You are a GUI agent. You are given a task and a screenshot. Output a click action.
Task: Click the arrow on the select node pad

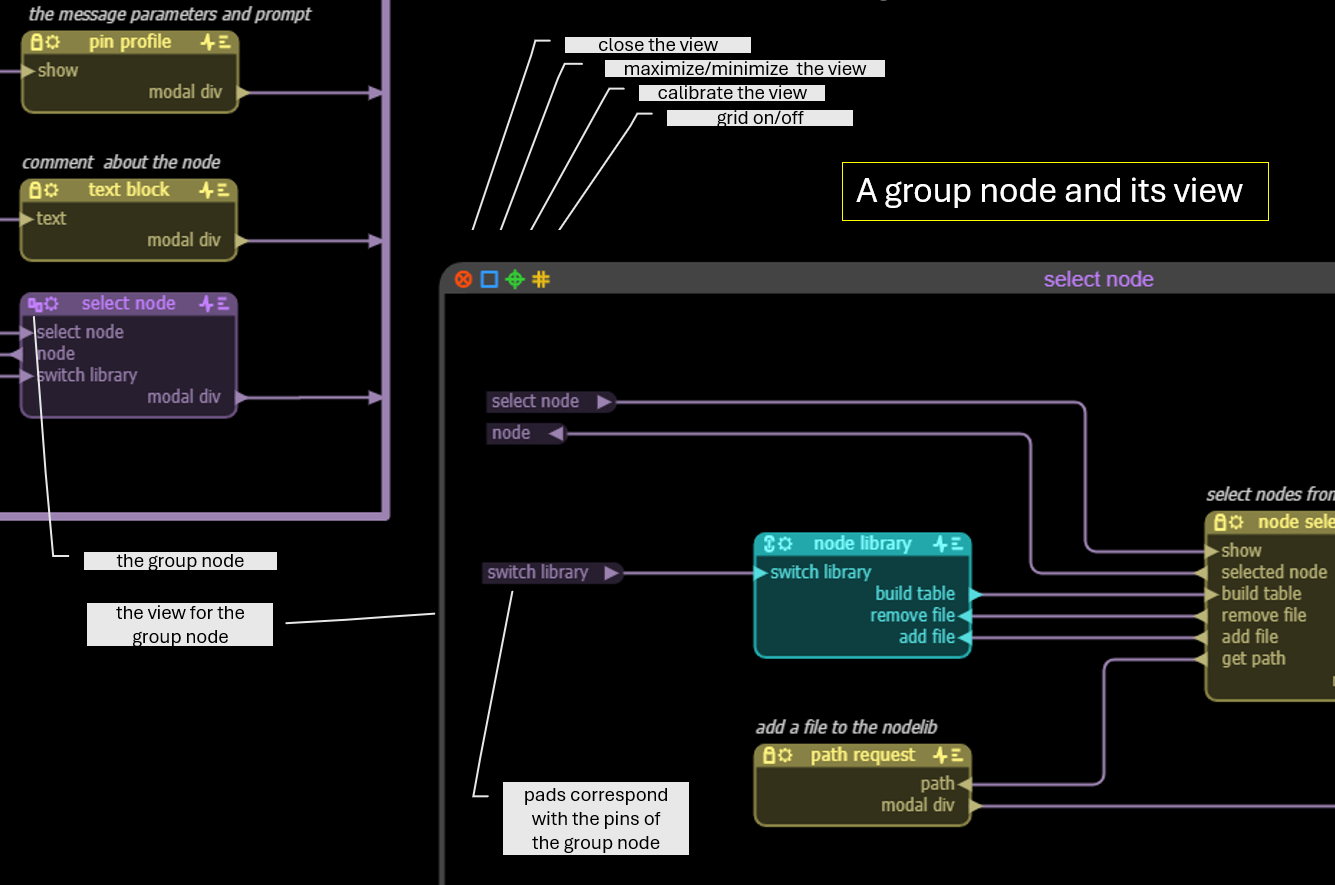coord(604,402)
